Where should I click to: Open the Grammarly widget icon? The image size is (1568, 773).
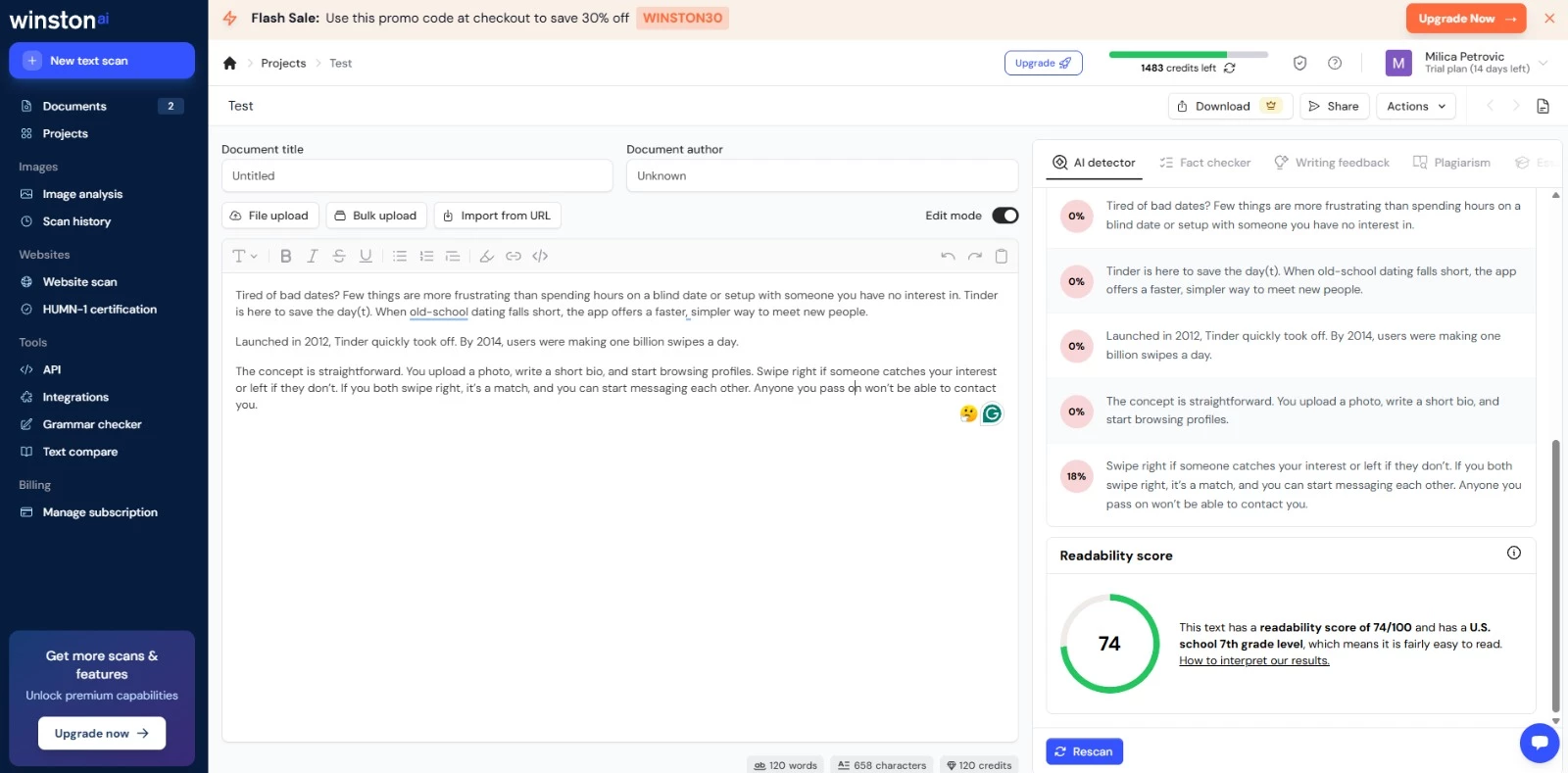992,413
